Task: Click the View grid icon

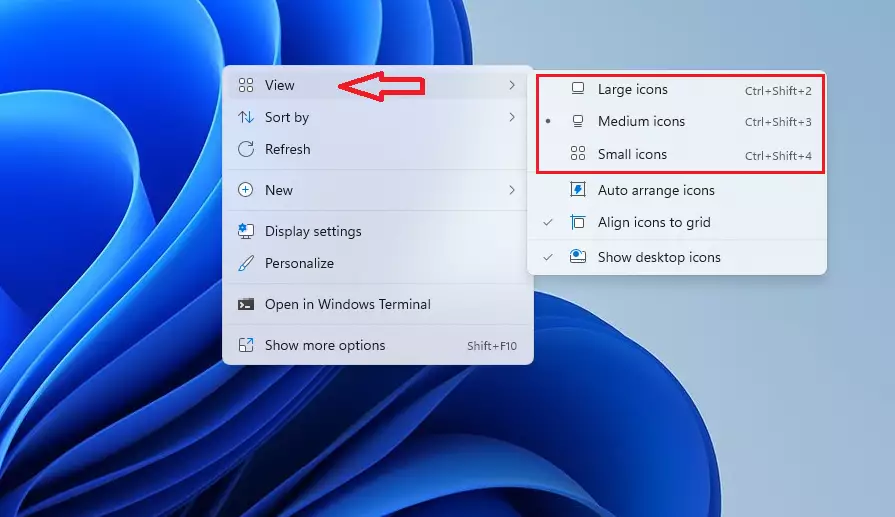Action: click(246, 85)
